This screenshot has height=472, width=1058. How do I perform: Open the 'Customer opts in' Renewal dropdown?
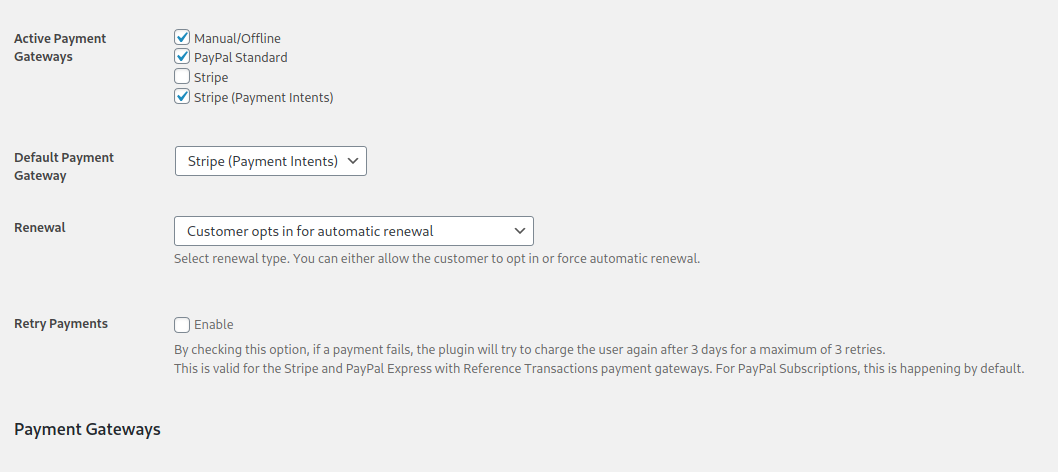click(x=354, y=231)
